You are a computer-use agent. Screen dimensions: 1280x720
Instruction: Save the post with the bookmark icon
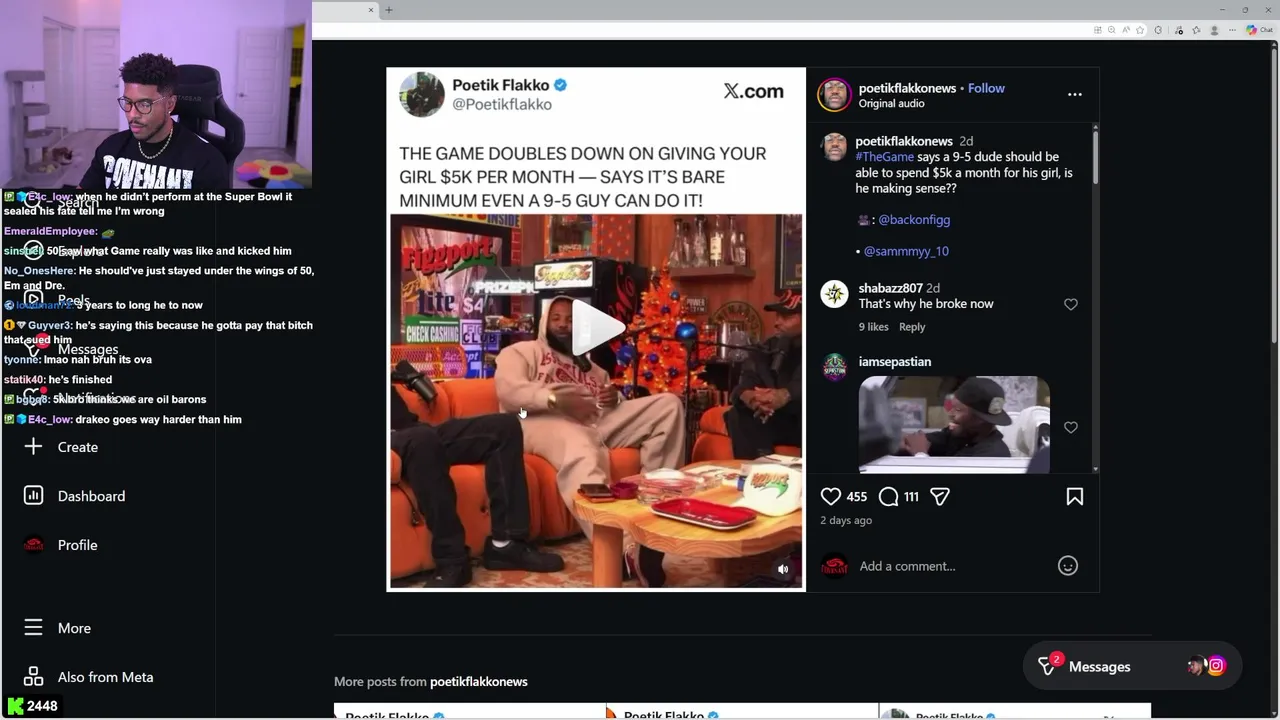(1075, 496)
